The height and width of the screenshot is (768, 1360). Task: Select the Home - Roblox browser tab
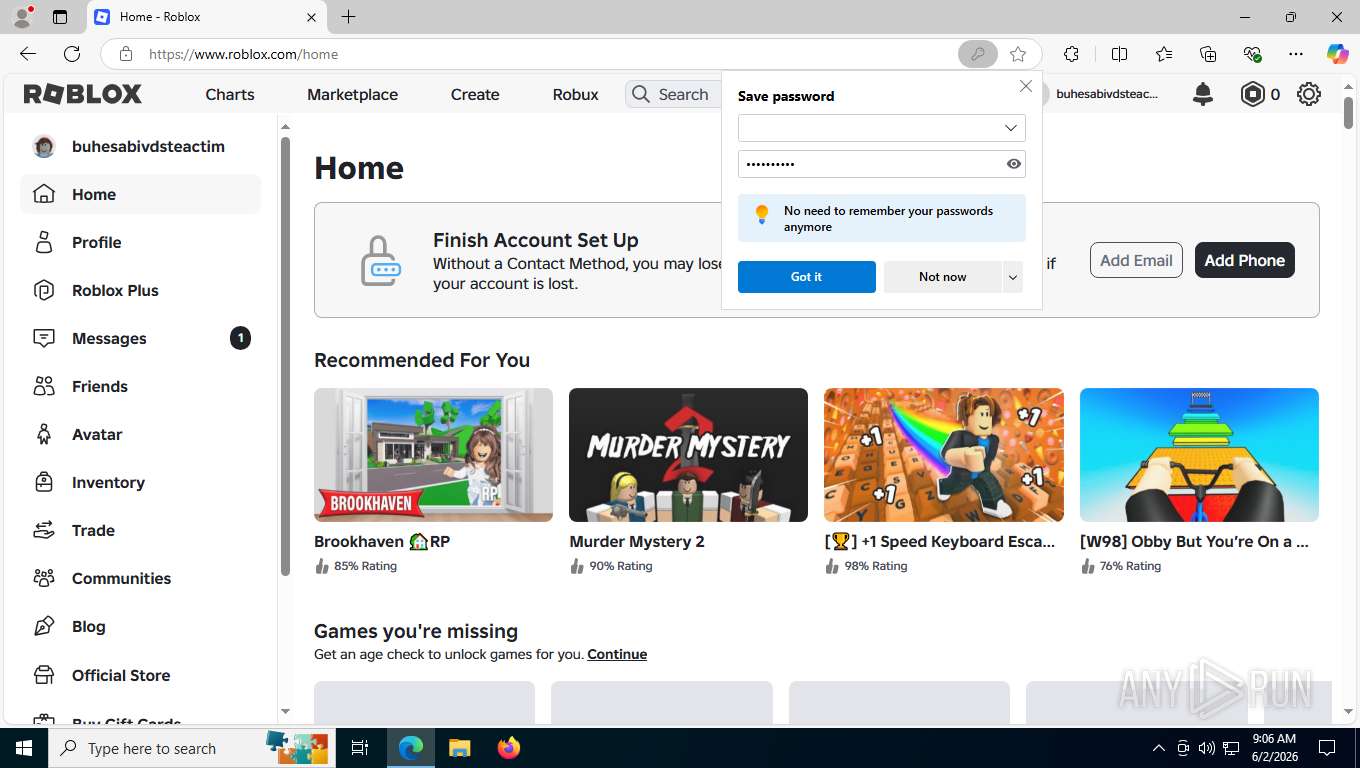pos(205,17)
